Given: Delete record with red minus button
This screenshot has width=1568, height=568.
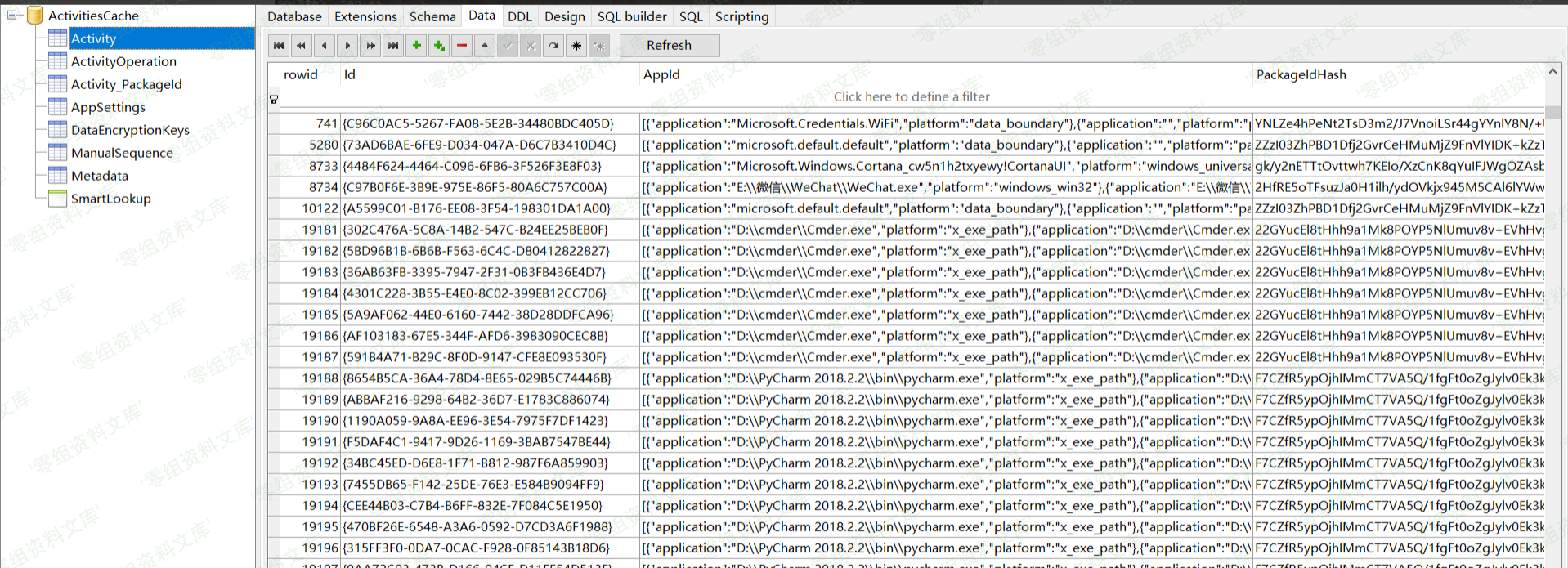Looking at the screenshot, I should [x=462, y=46].
